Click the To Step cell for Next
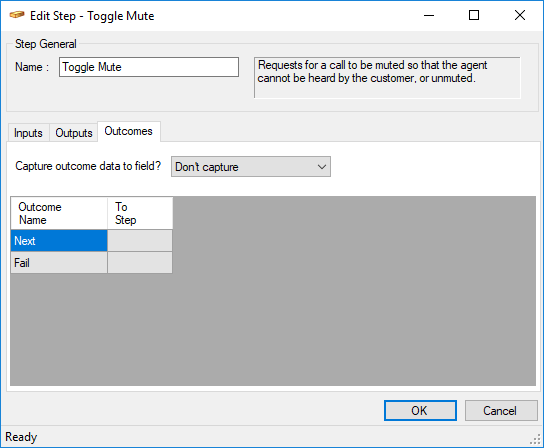Screen dimensions: 544x448 point(140,240)
